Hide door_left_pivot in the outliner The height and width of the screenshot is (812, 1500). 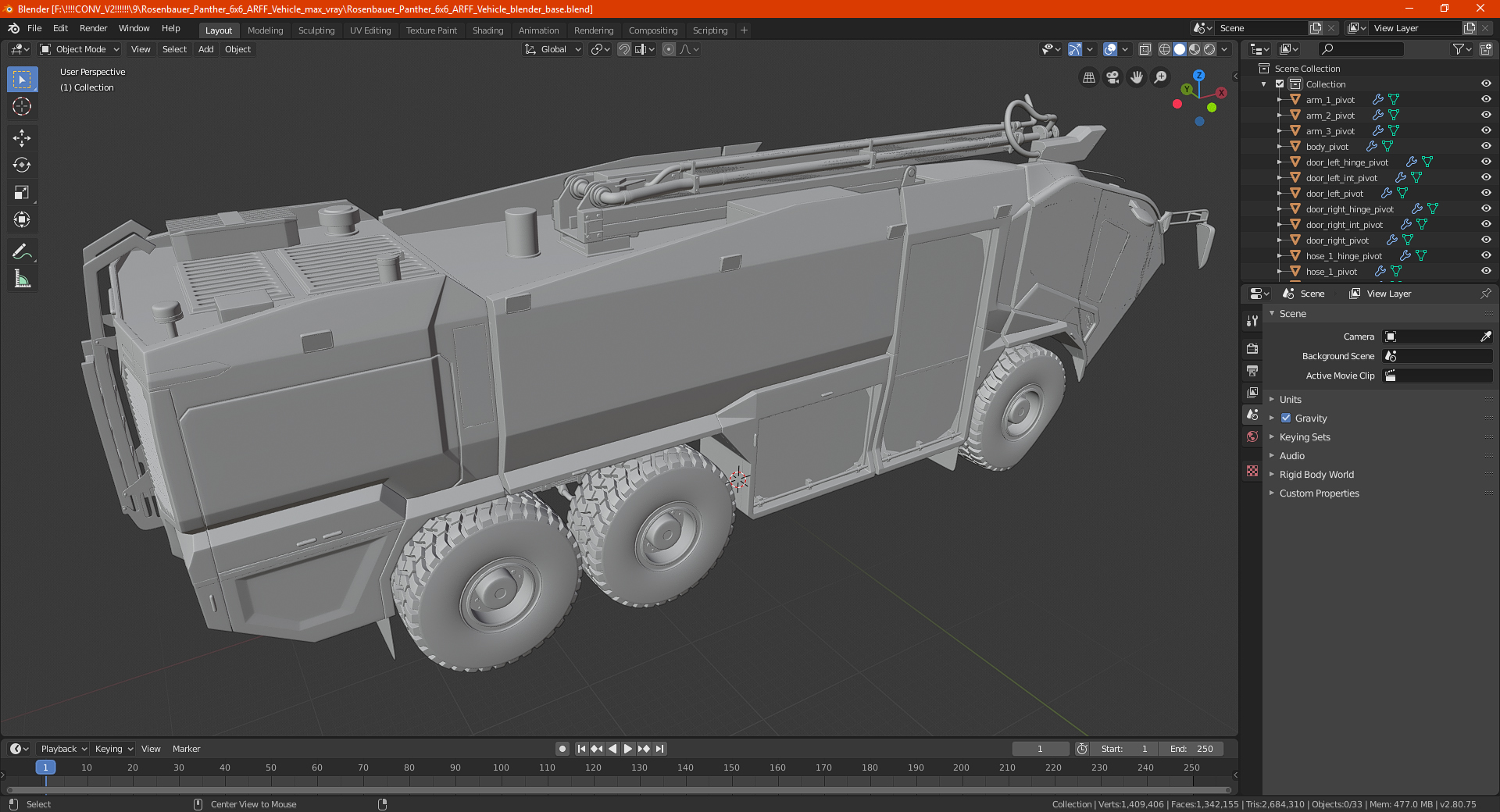[x=1486, y=194]
